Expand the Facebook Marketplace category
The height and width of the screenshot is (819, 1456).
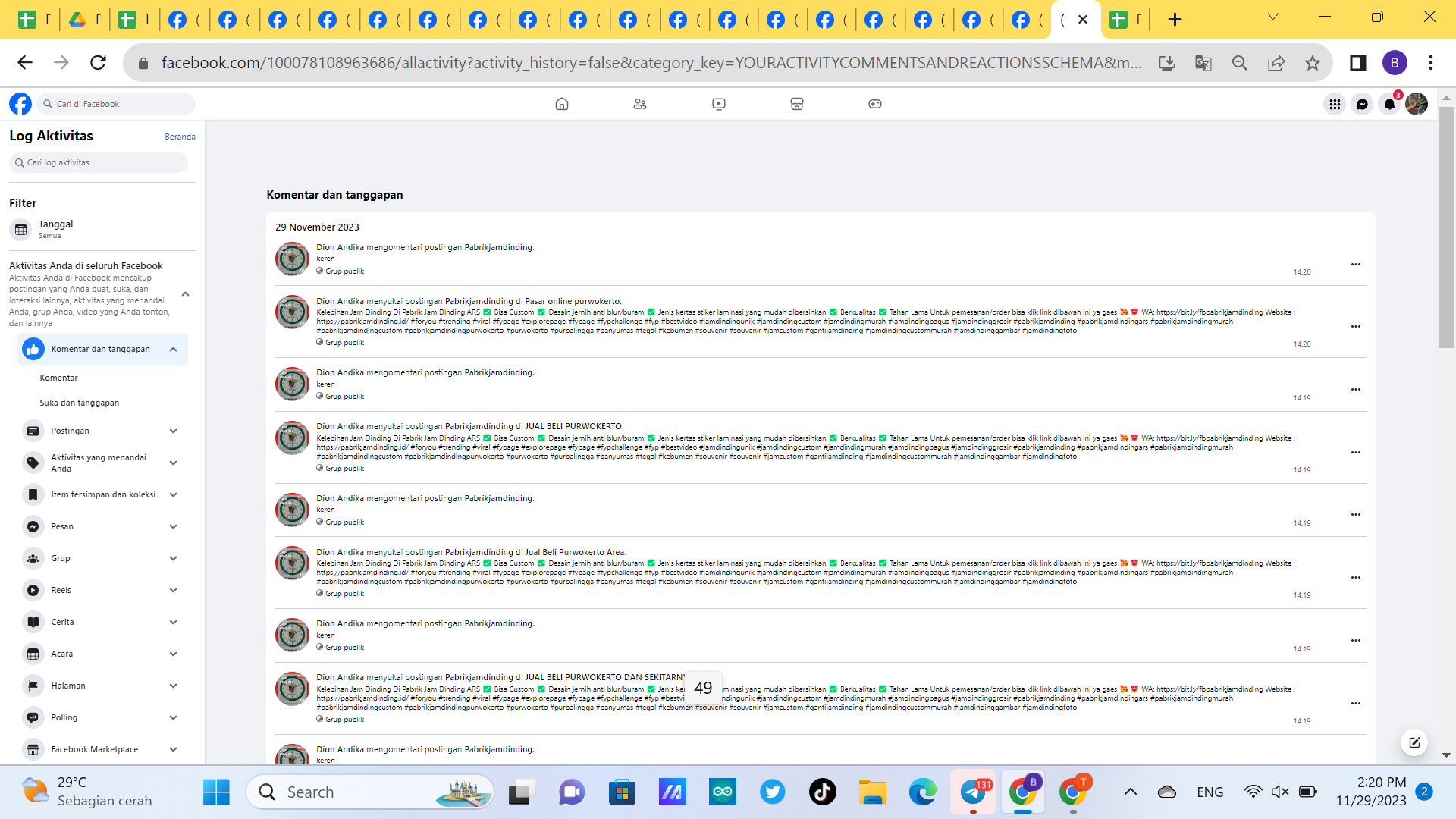173,749
